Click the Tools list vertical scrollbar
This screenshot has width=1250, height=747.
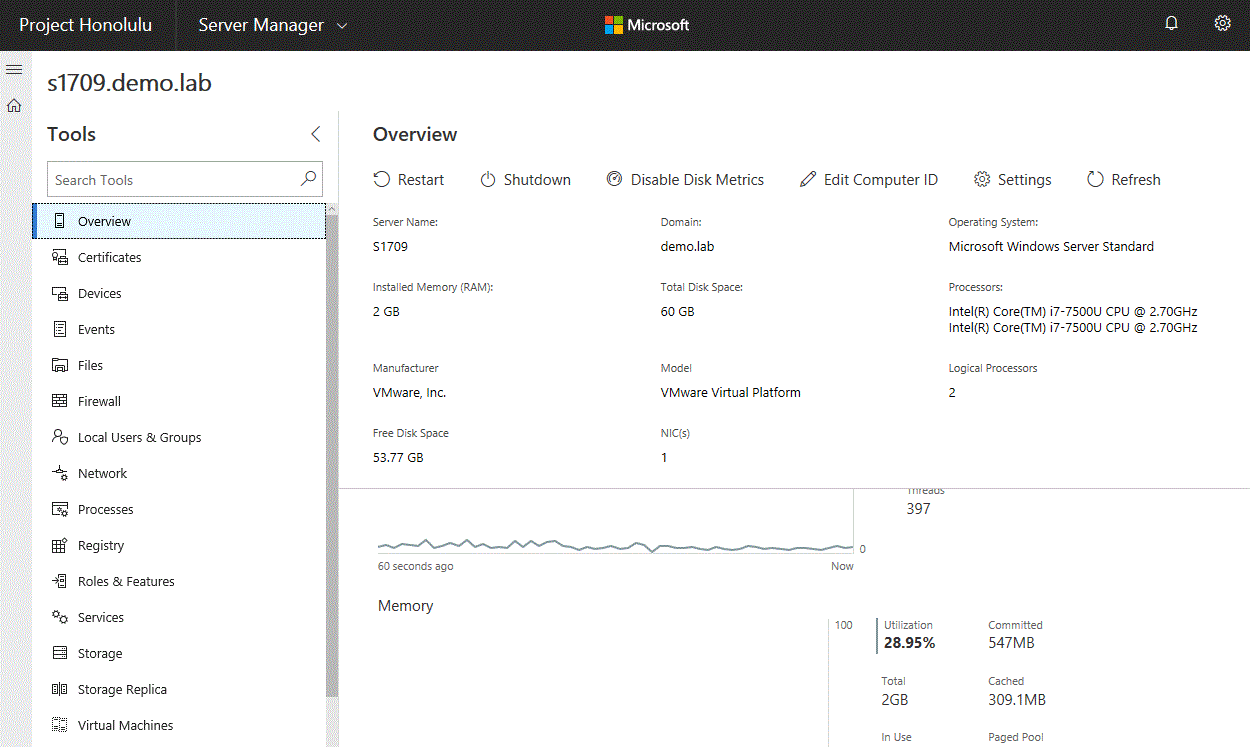pos(332,450)
